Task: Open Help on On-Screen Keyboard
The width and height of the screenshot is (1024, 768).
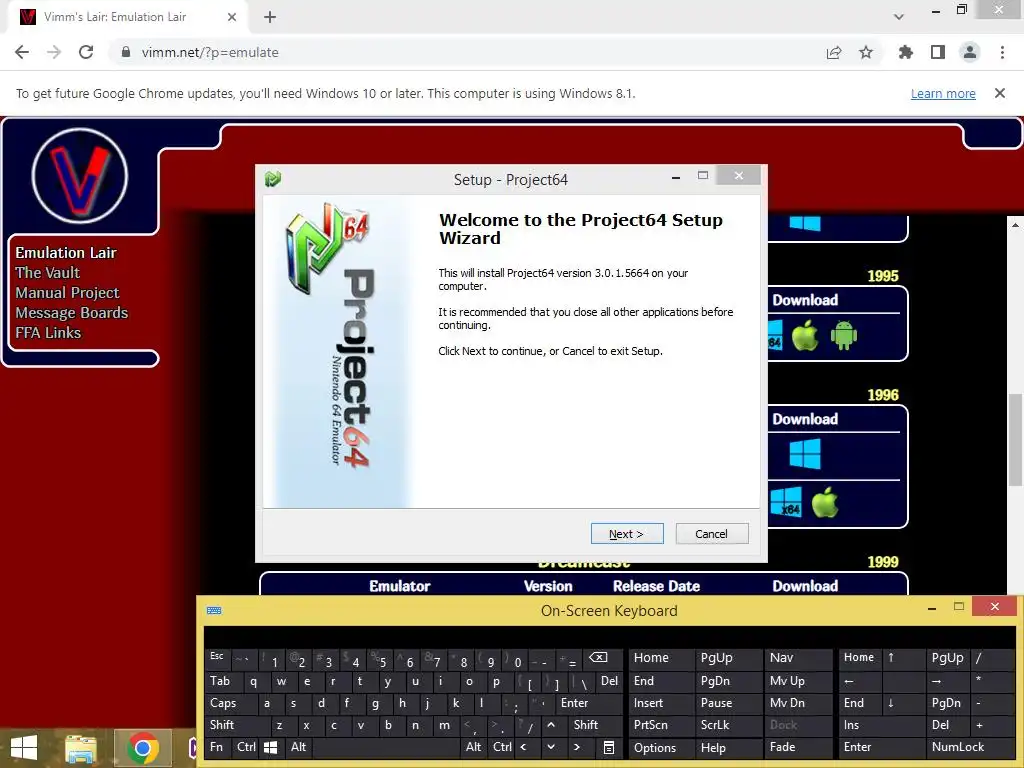Action: pyautogui.click(x=729, y=747)
